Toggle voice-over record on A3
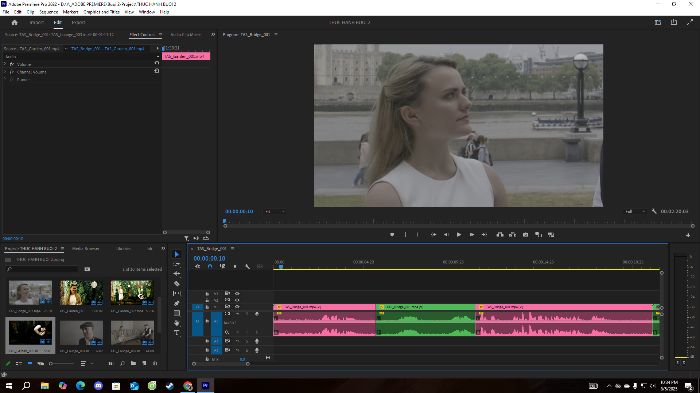 257,350
